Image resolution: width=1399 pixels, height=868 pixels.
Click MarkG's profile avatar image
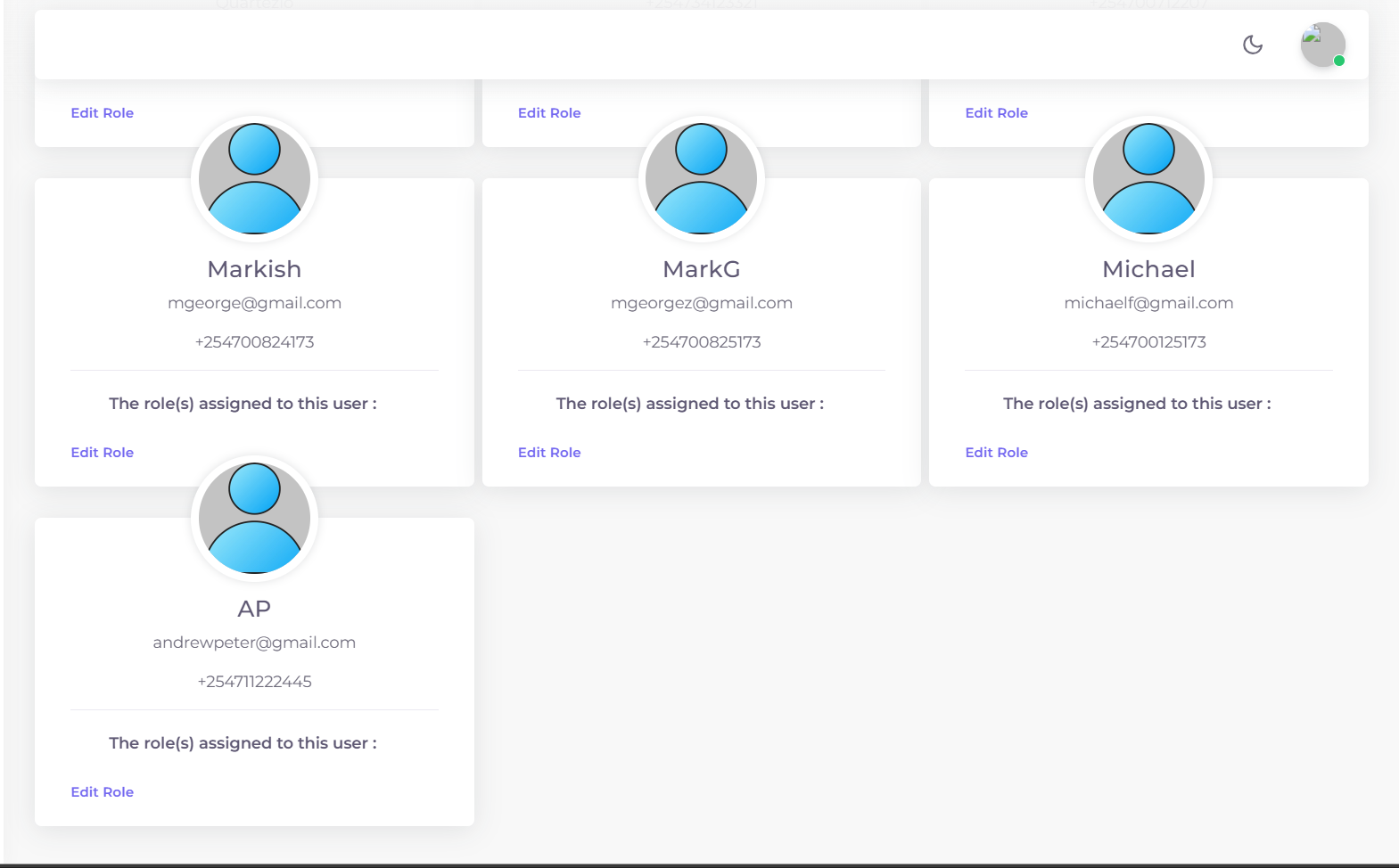702,178
